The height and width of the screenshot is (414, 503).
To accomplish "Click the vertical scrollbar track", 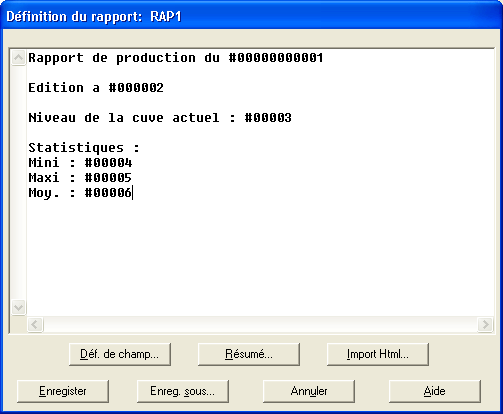I will click(18, 182).
